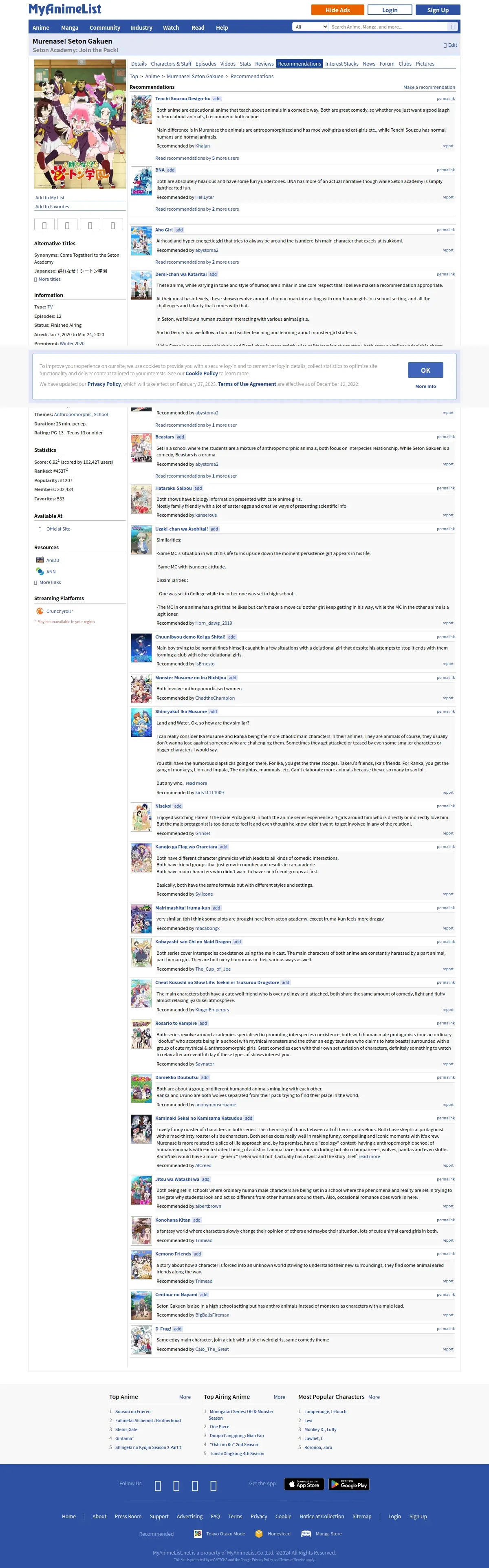Viewport: 489px width, 1568px height.
Task: Open the Tokyo Otaku Mode icon
Action: click(x=197, y=1533)
